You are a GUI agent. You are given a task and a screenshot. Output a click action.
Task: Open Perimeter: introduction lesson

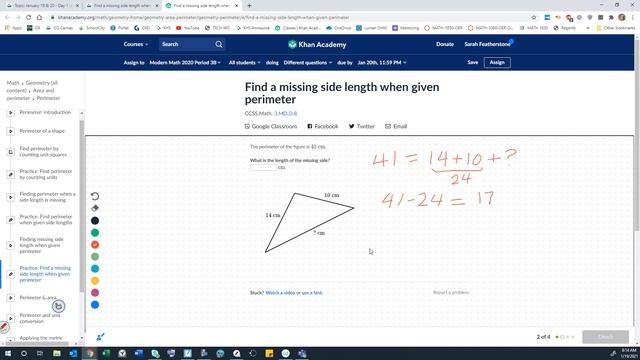tap(45, 112)
